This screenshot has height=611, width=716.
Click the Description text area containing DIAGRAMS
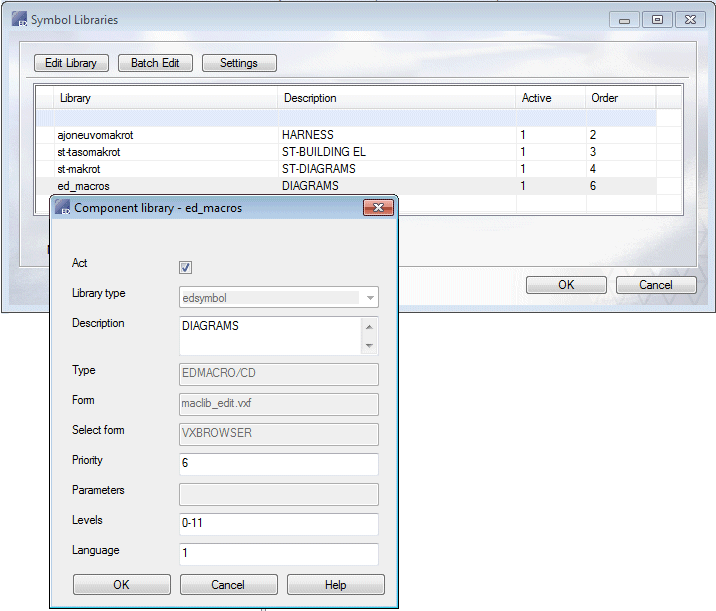point(270,336)
